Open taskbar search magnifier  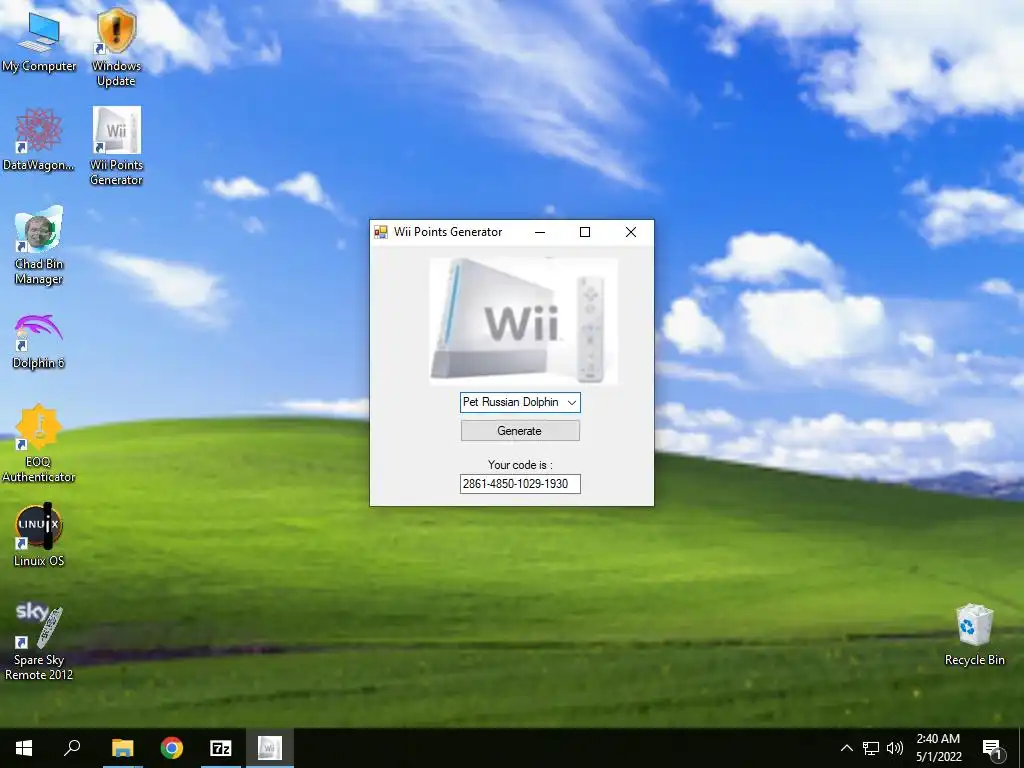pyautogui.click(x=72, y=748)
